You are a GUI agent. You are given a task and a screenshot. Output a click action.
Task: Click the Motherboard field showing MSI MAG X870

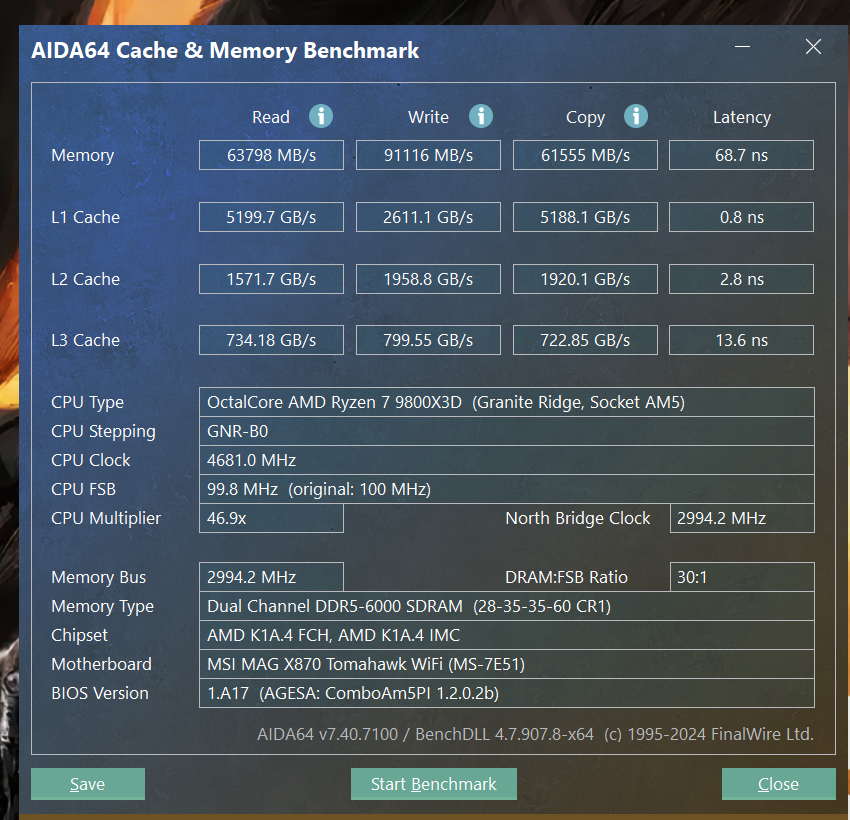point(506,664)
